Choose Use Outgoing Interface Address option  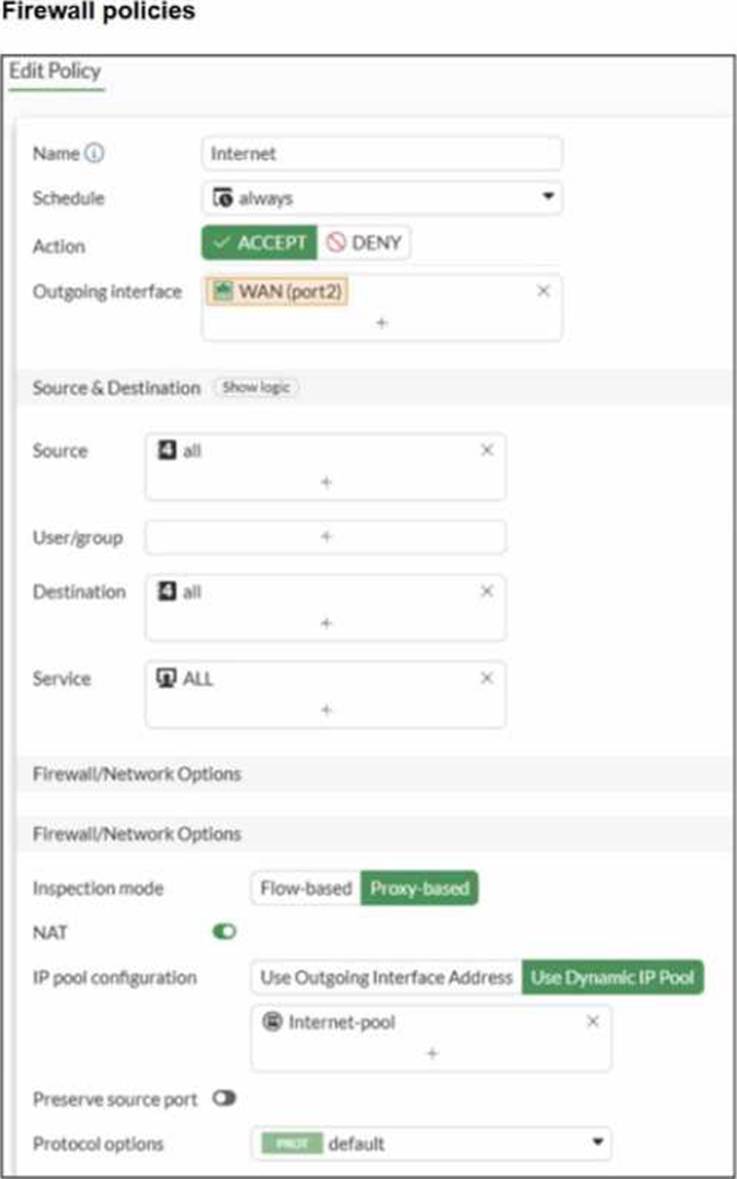point(386,977)
